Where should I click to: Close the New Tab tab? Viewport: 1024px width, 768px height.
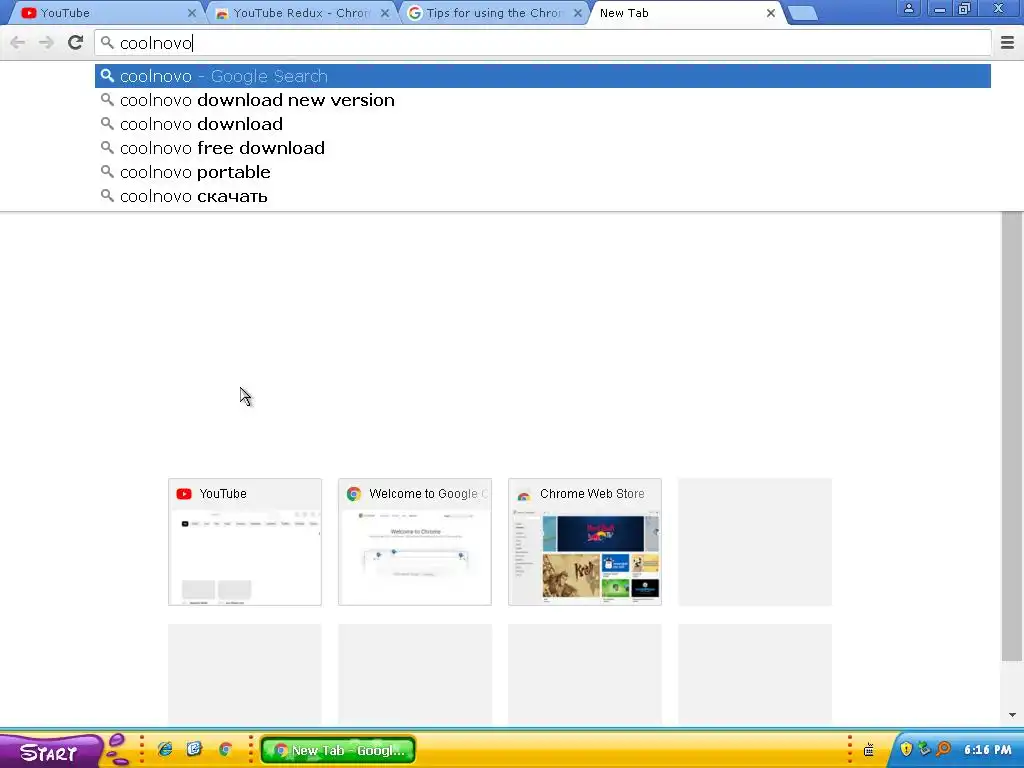(771, 13)
